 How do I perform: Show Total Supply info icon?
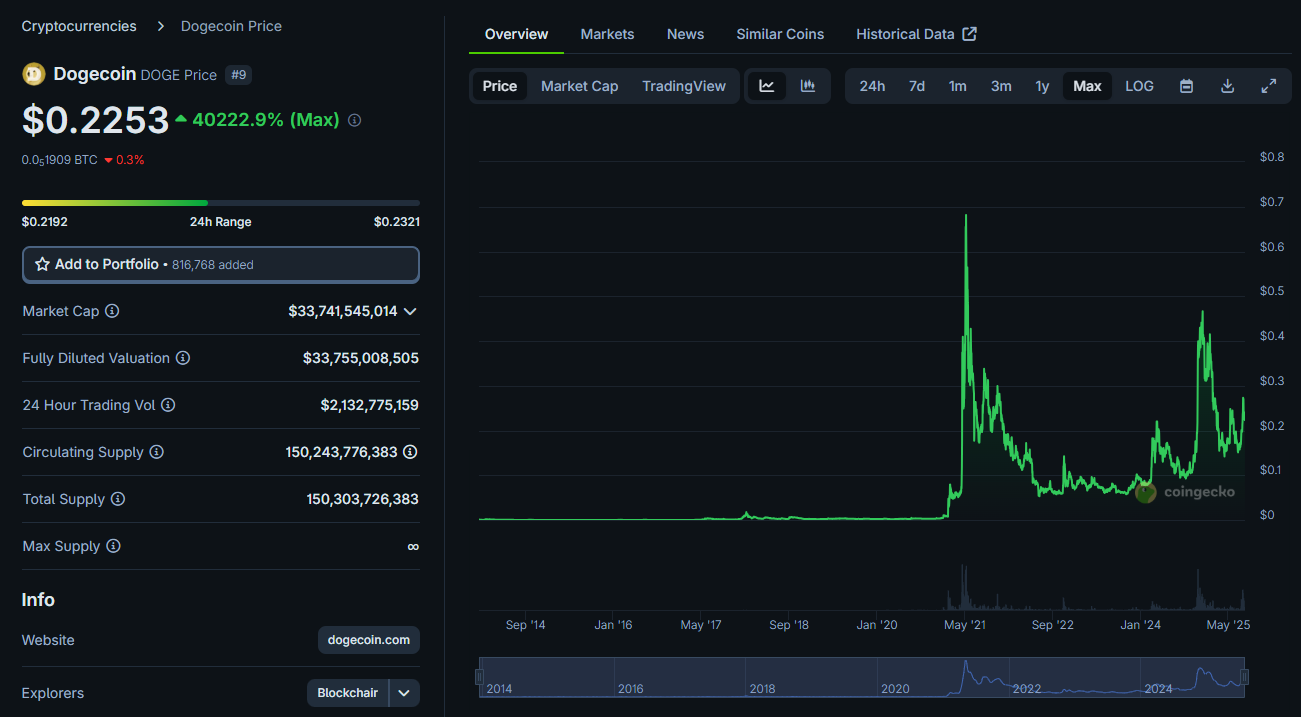118,499
